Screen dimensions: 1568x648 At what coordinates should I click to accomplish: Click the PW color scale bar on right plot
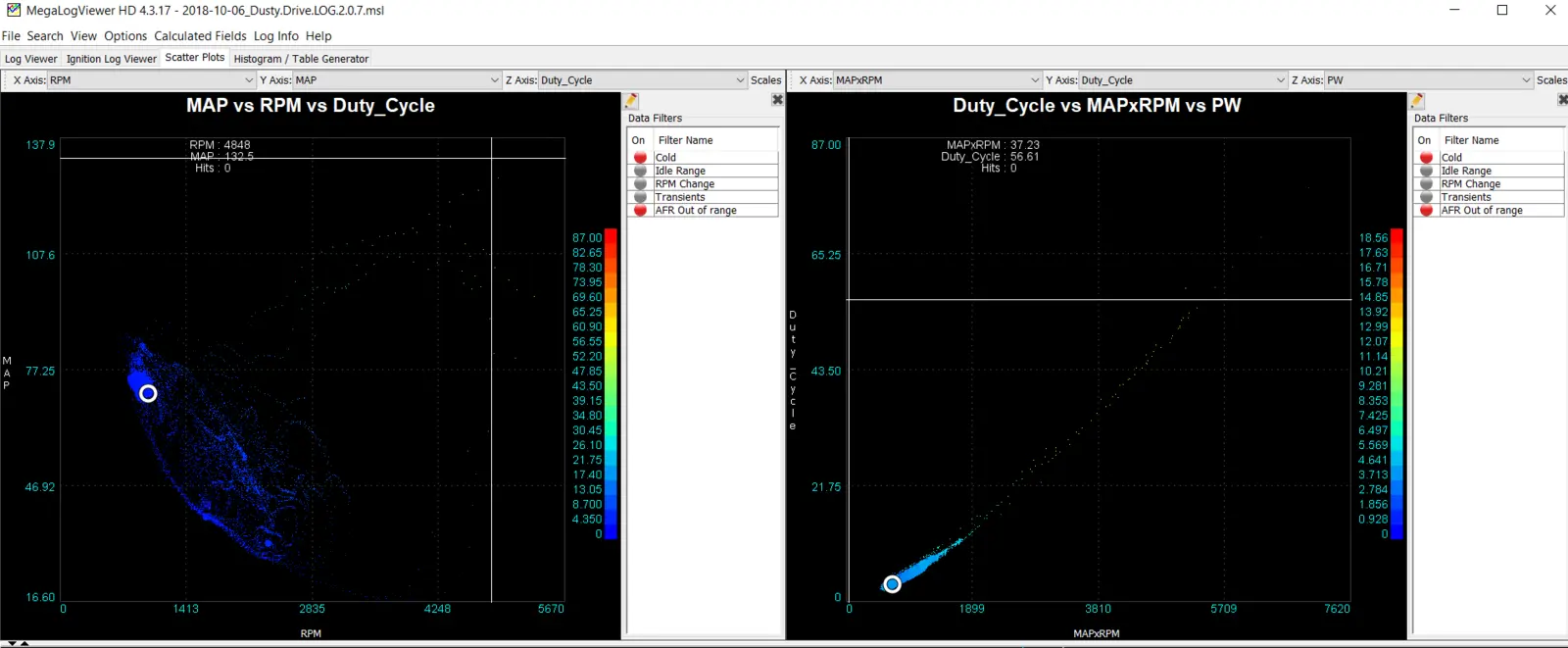(1396, 383)
